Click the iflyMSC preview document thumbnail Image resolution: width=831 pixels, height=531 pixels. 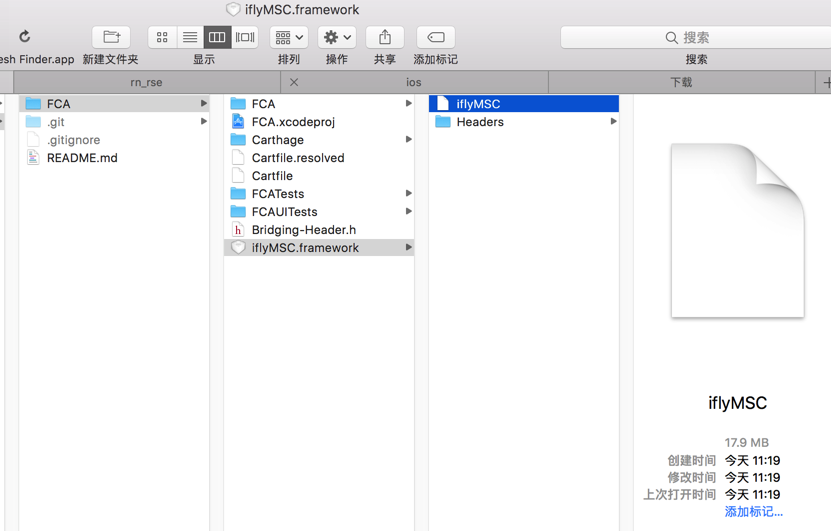click(737, 231)
